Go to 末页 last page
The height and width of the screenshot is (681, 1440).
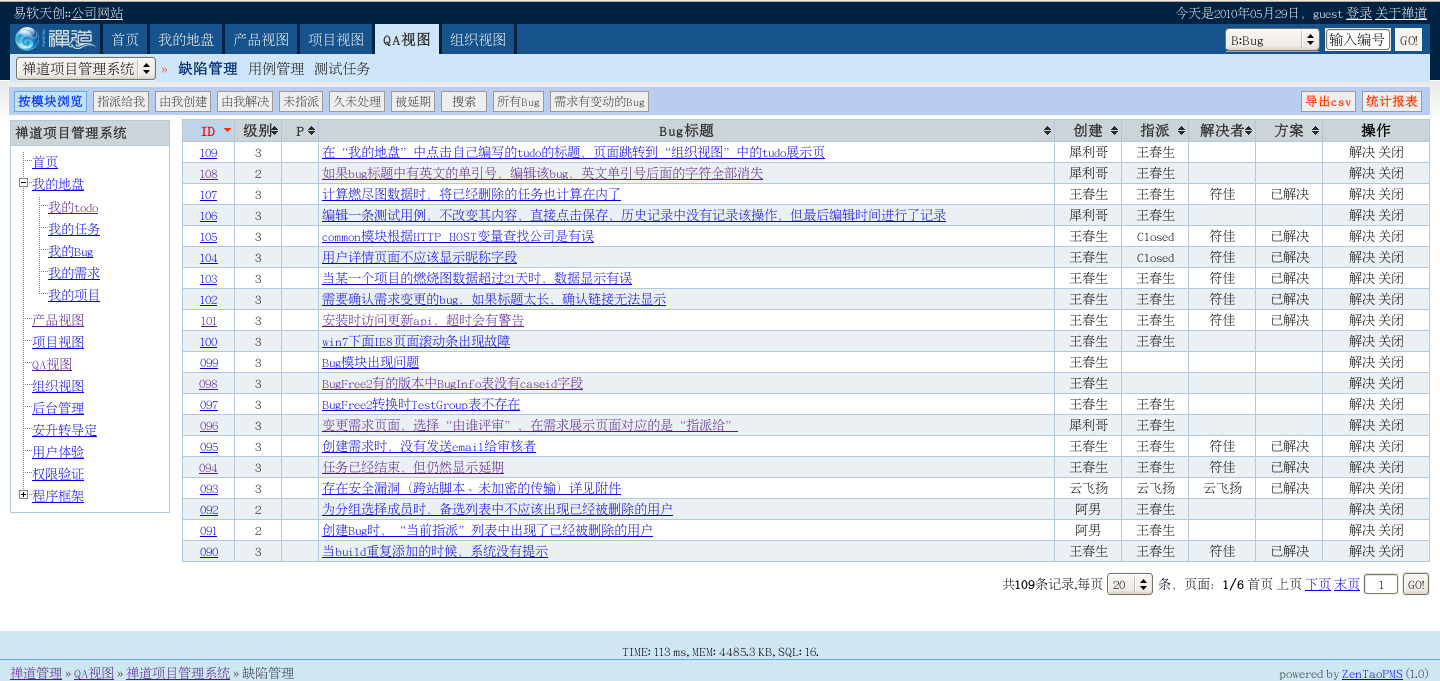pos(1347,584)
